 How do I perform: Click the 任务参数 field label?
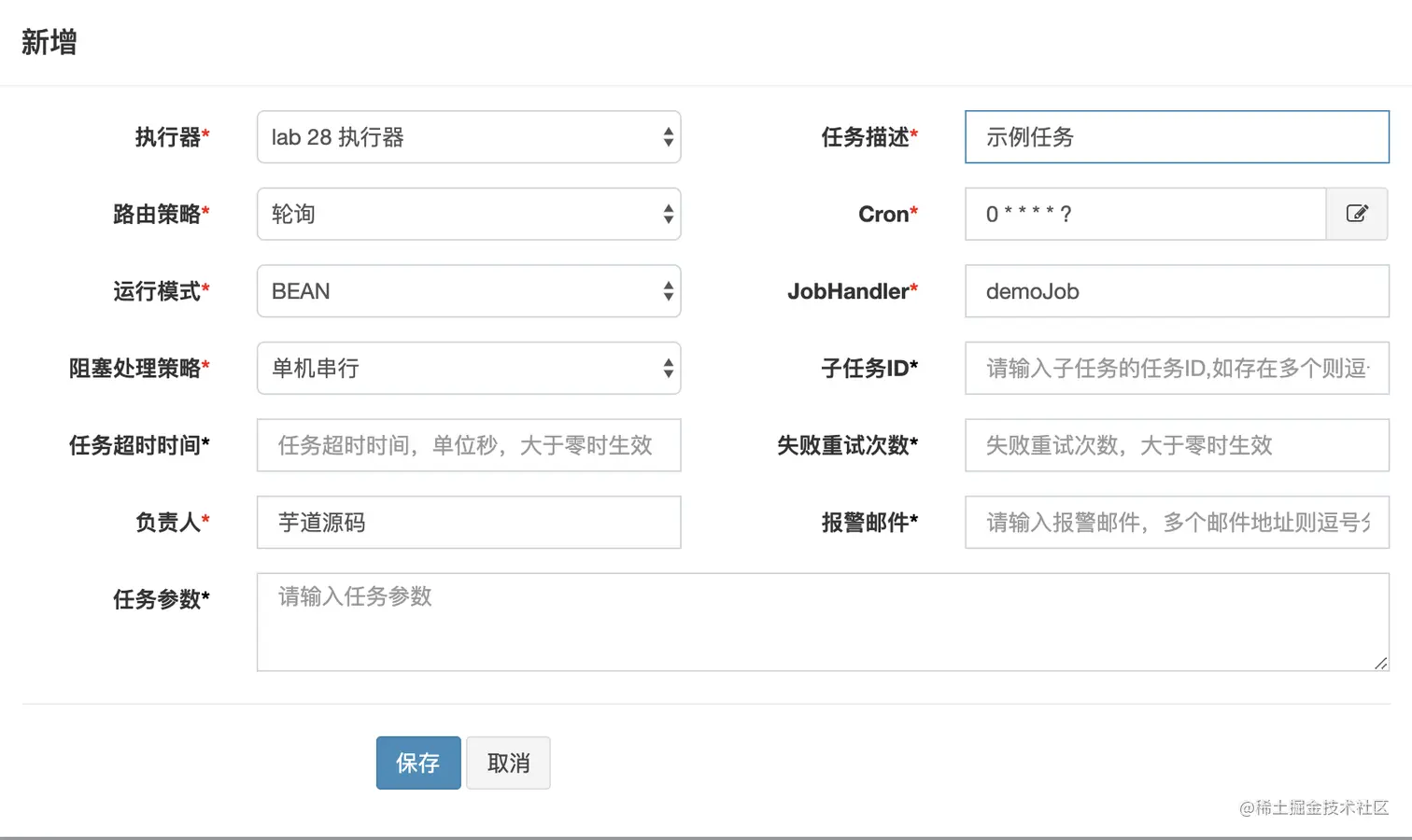(x=161, y=599)
